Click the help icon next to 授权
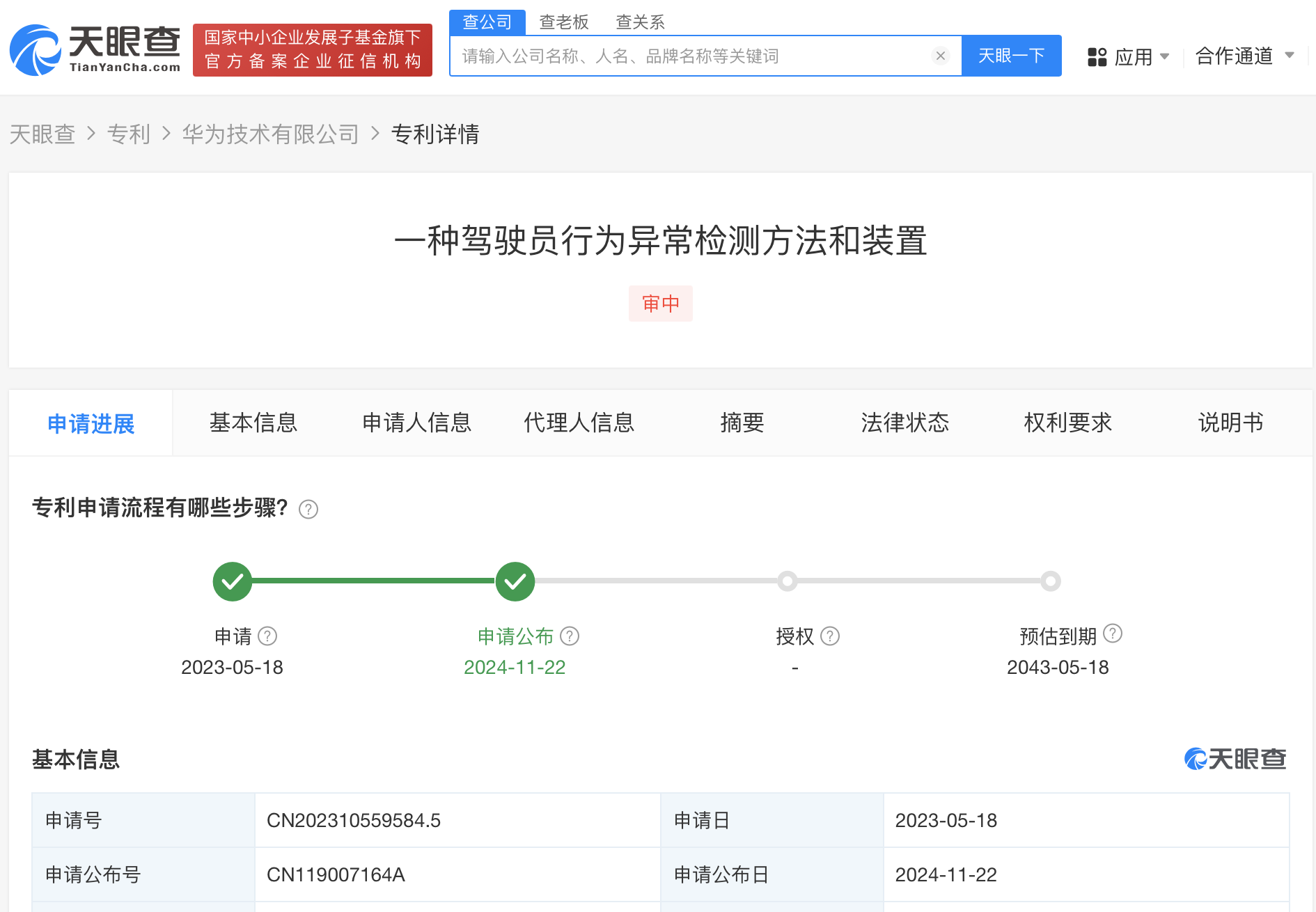 coord(830,636)
